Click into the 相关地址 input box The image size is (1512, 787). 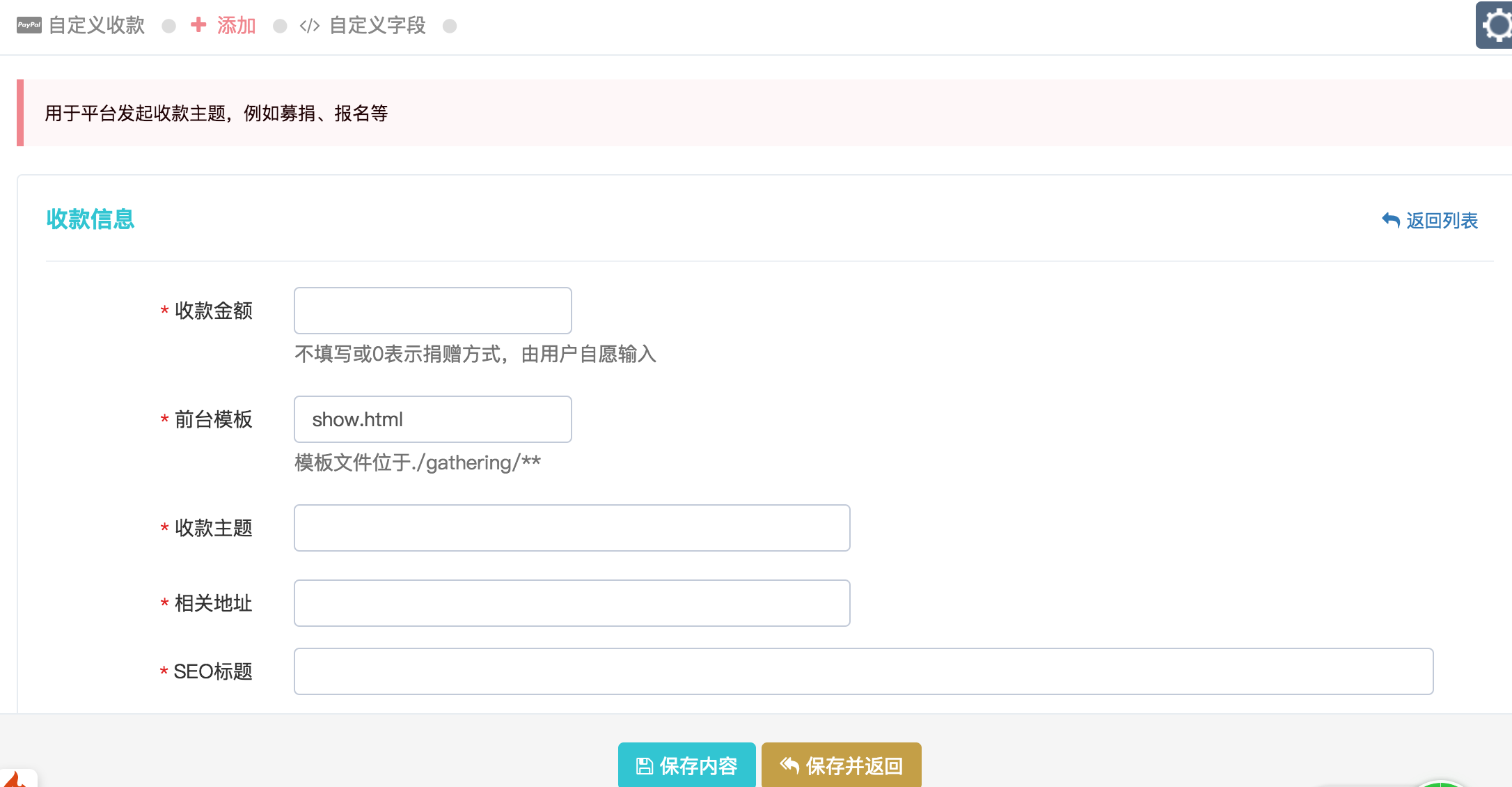(572, 603)
